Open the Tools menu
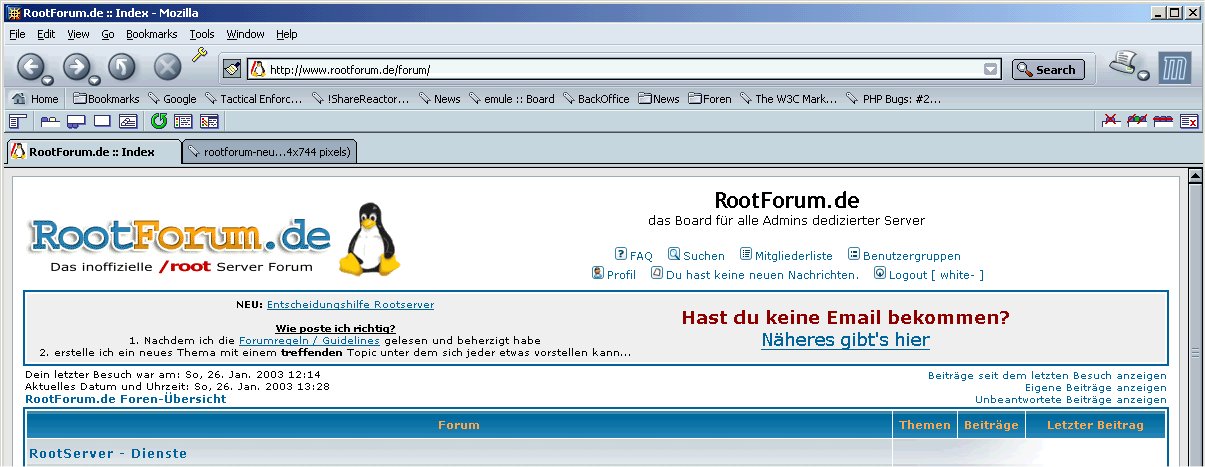 pyautogui.click(x=202, y=34)
